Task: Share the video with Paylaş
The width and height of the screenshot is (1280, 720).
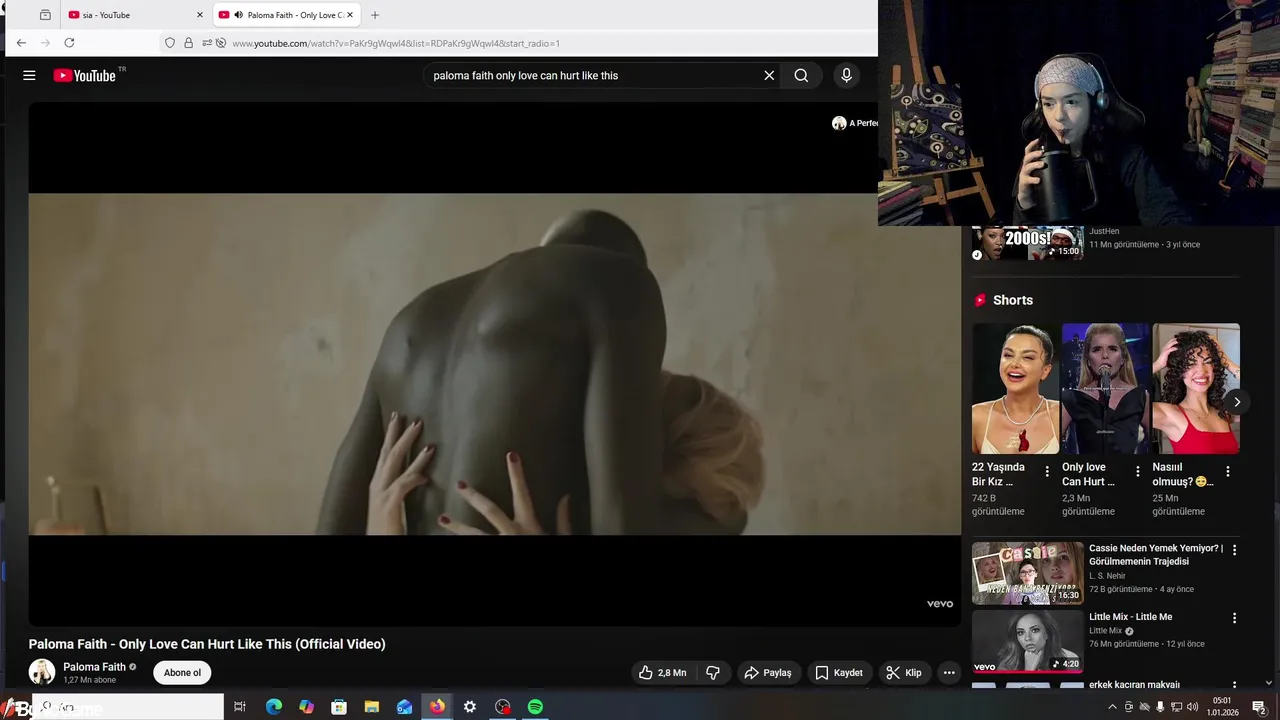Action: pyautogui.click(x=768, y=673)
